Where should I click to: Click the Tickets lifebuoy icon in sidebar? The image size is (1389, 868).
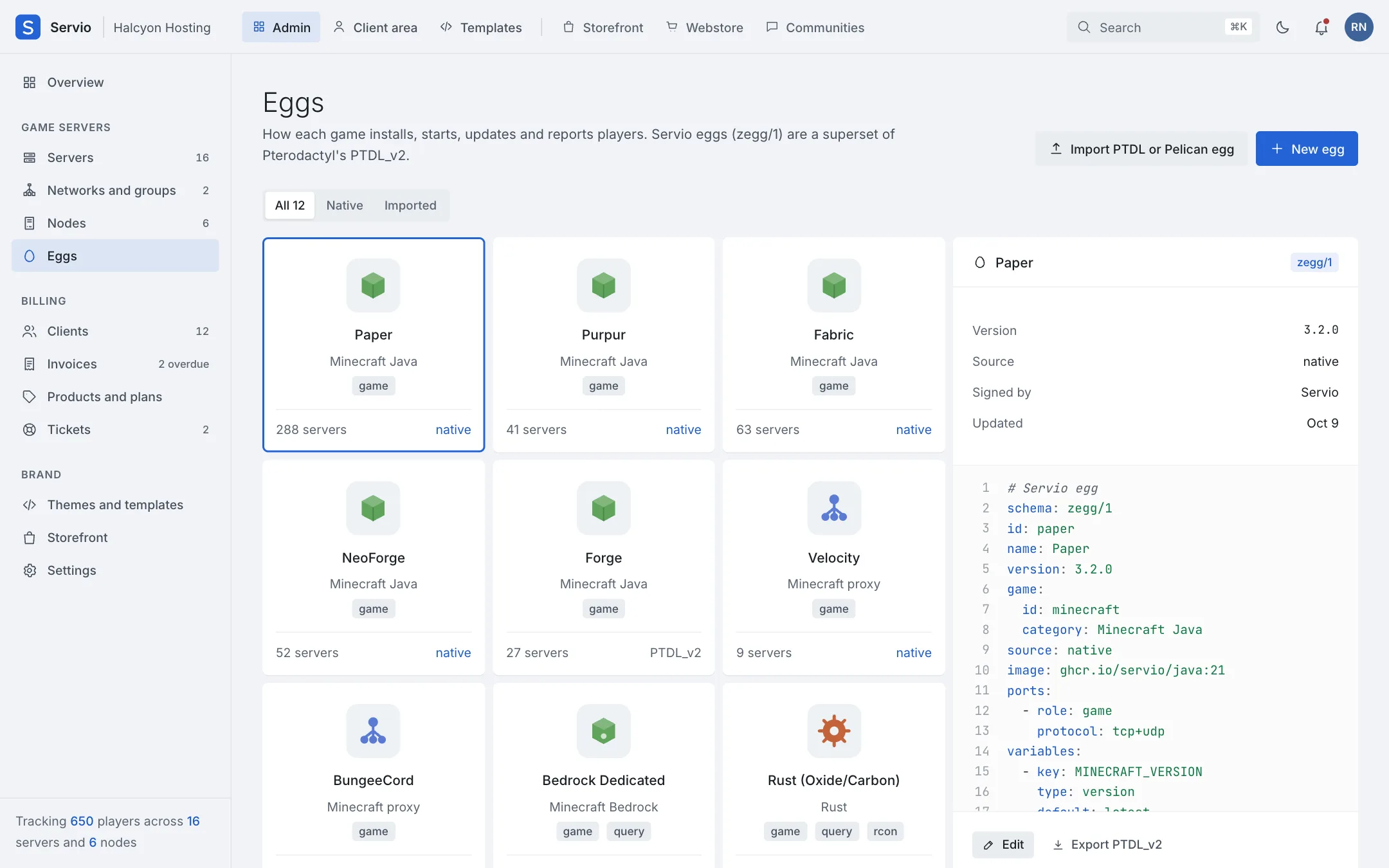click(30, 429)
